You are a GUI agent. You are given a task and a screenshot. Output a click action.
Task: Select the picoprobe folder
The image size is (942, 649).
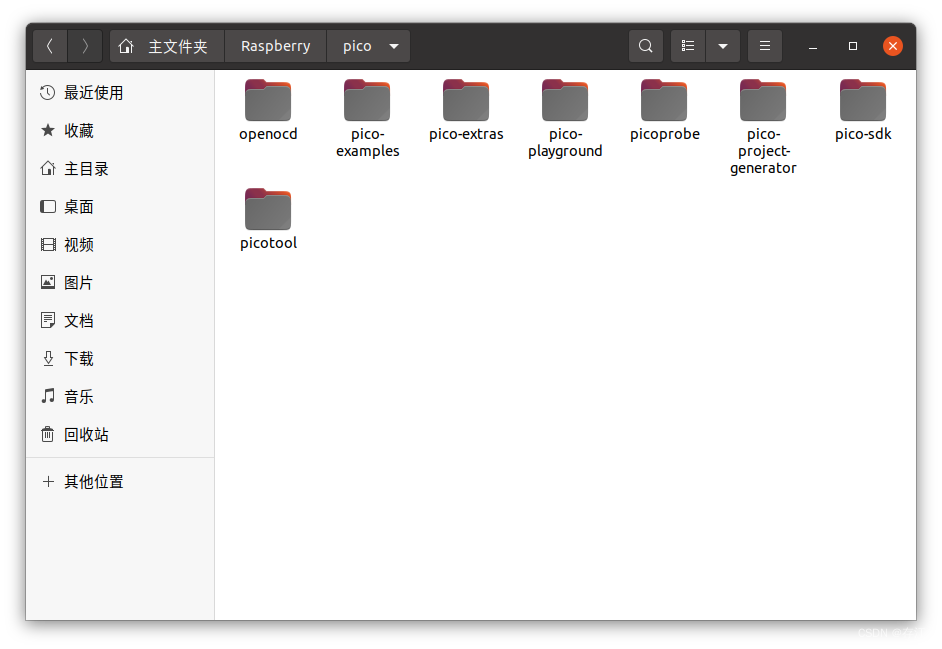click(x=664, y=100)
